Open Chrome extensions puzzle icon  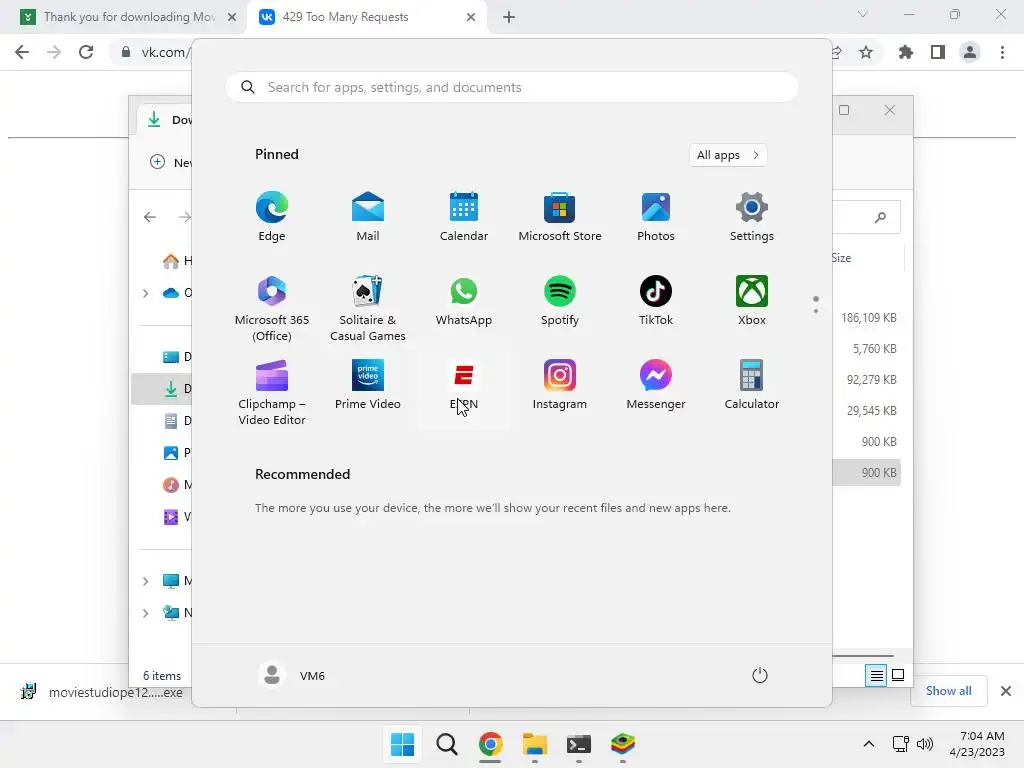906,52
